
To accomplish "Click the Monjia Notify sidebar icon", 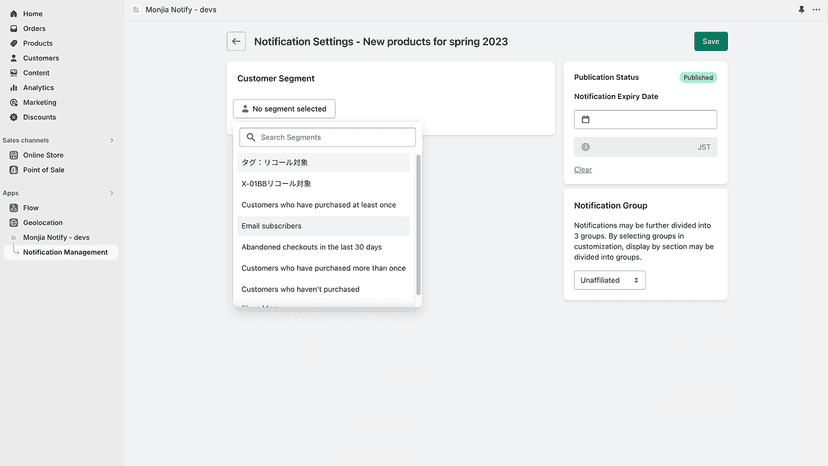I will coord(14,238).
